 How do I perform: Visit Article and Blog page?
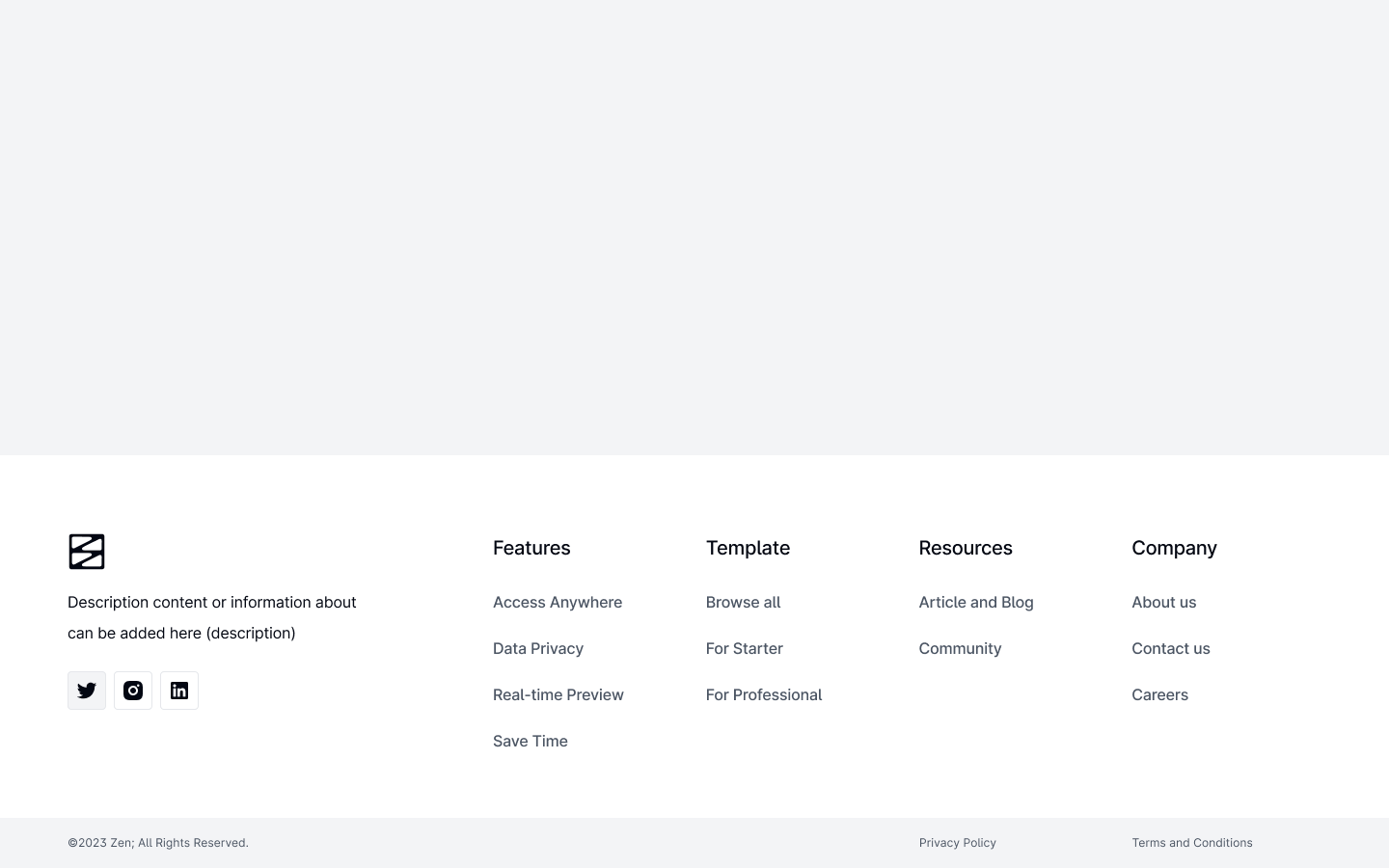(976, 602)
